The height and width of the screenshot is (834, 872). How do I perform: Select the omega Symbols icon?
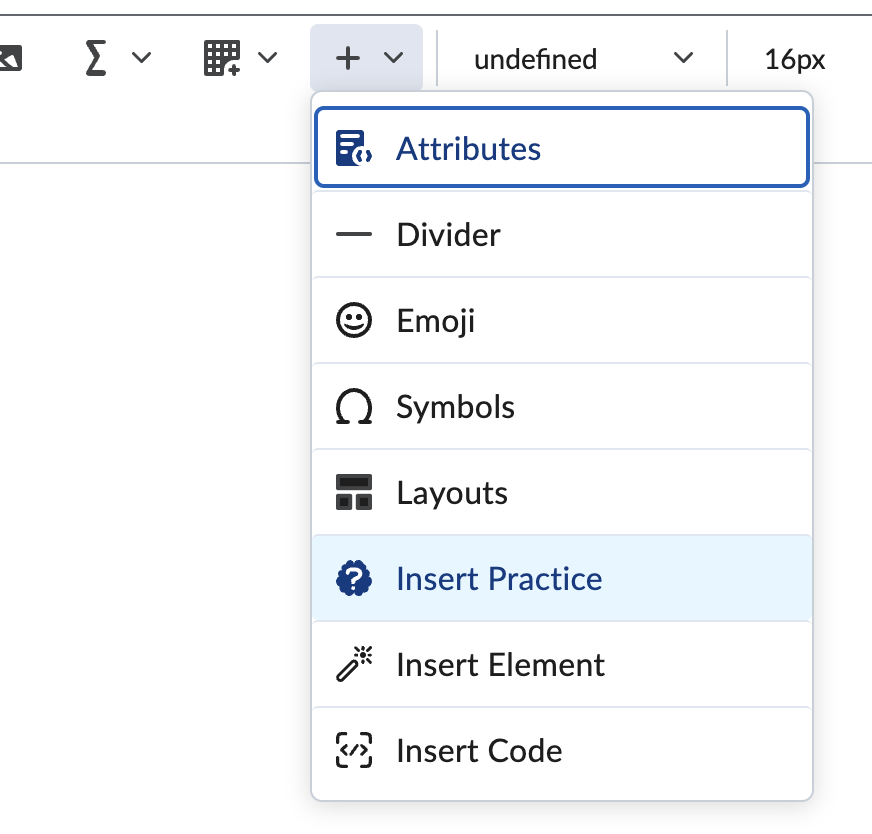tap(352, 406)
